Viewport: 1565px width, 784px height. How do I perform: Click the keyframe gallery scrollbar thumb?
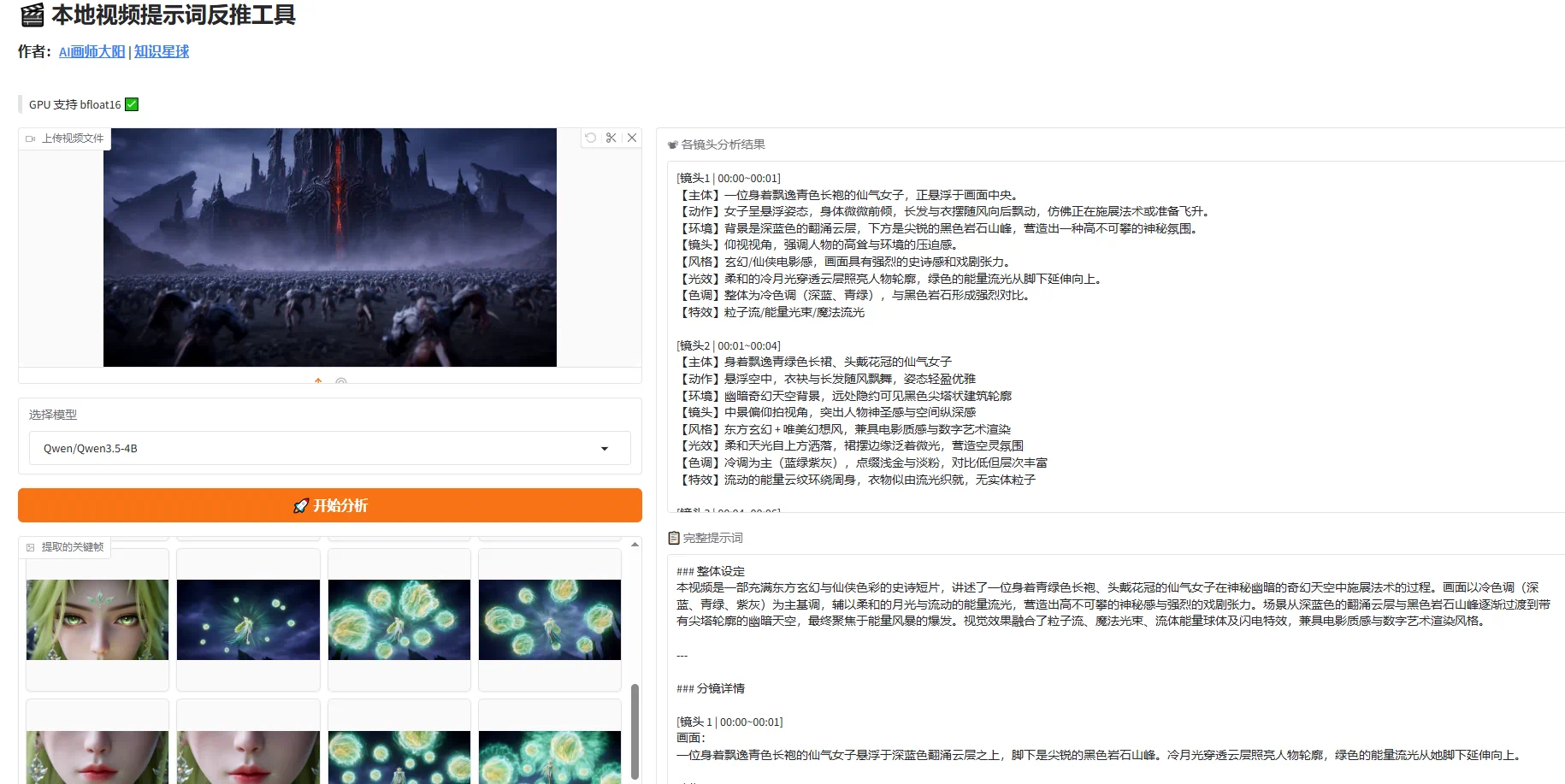635,731
